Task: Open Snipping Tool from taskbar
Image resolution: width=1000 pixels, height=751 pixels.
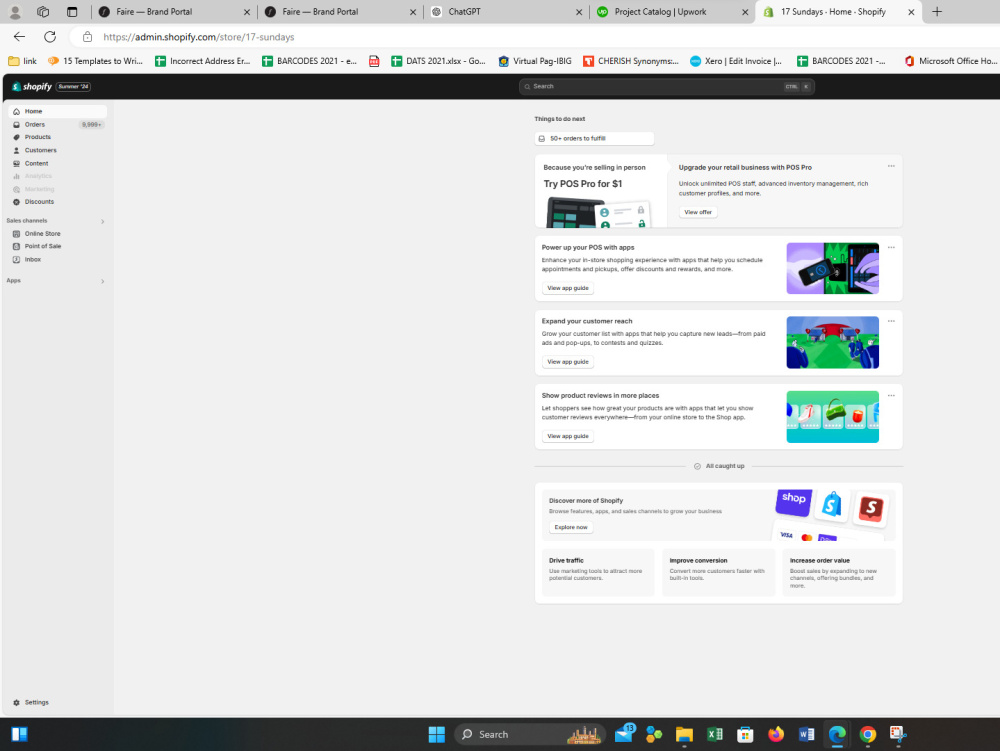Action: click(x=898, y=734)
